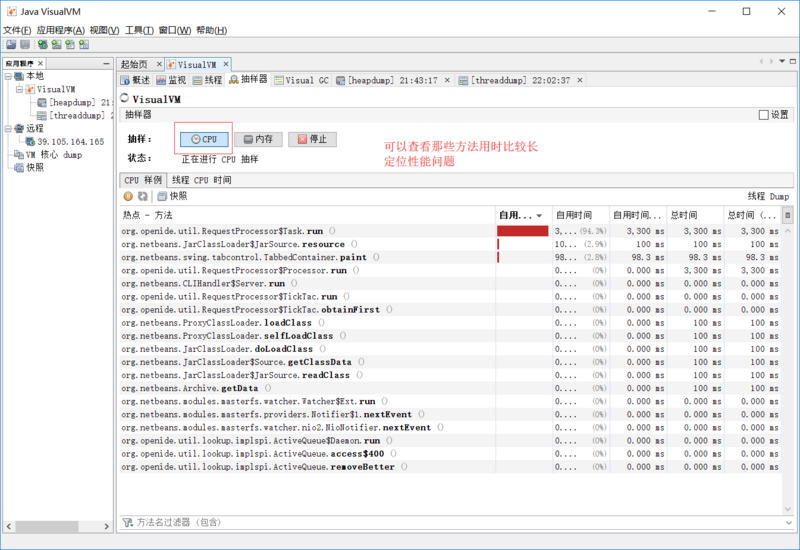This screenshot has height=550, width=800.
Task: Select [heapdump] item in applications tree
Action: click(x=73, y=103)
